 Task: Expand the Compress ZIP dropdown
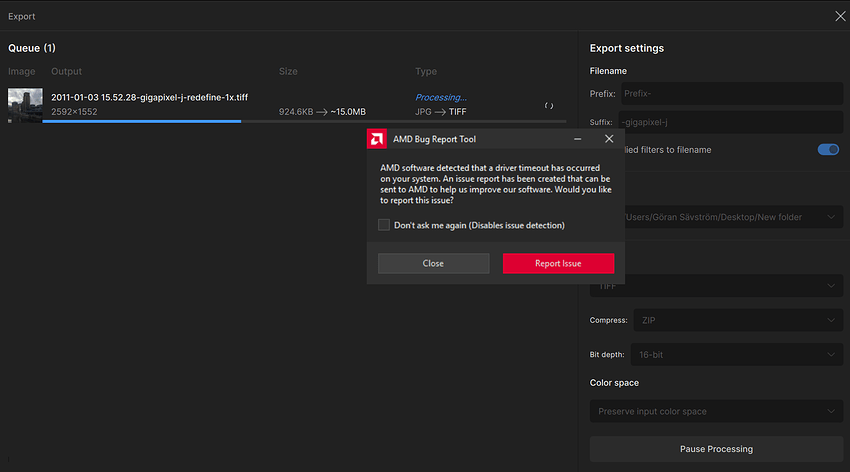738,320
